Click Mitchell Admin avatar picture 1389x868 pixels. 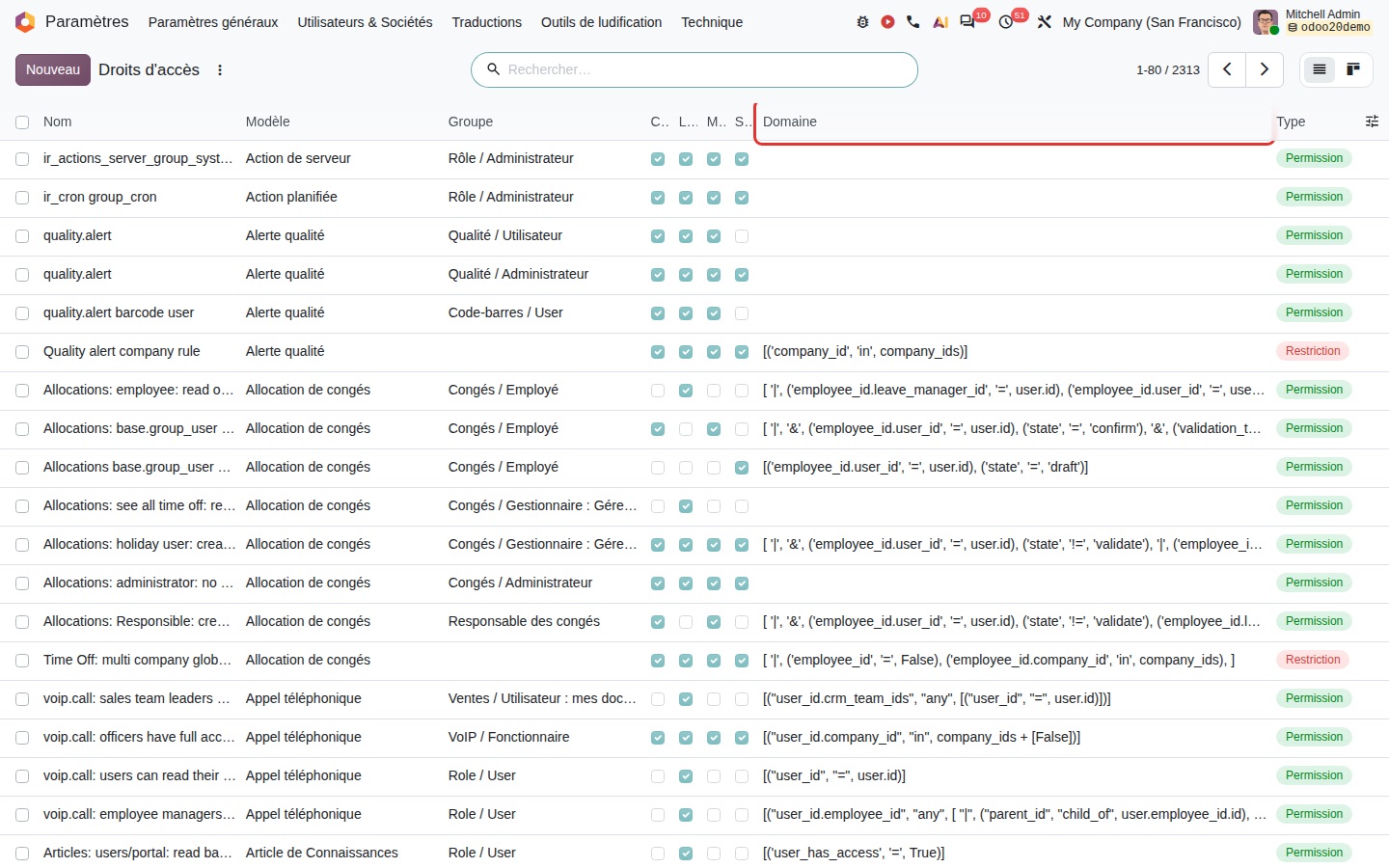tap(1266, 22)
